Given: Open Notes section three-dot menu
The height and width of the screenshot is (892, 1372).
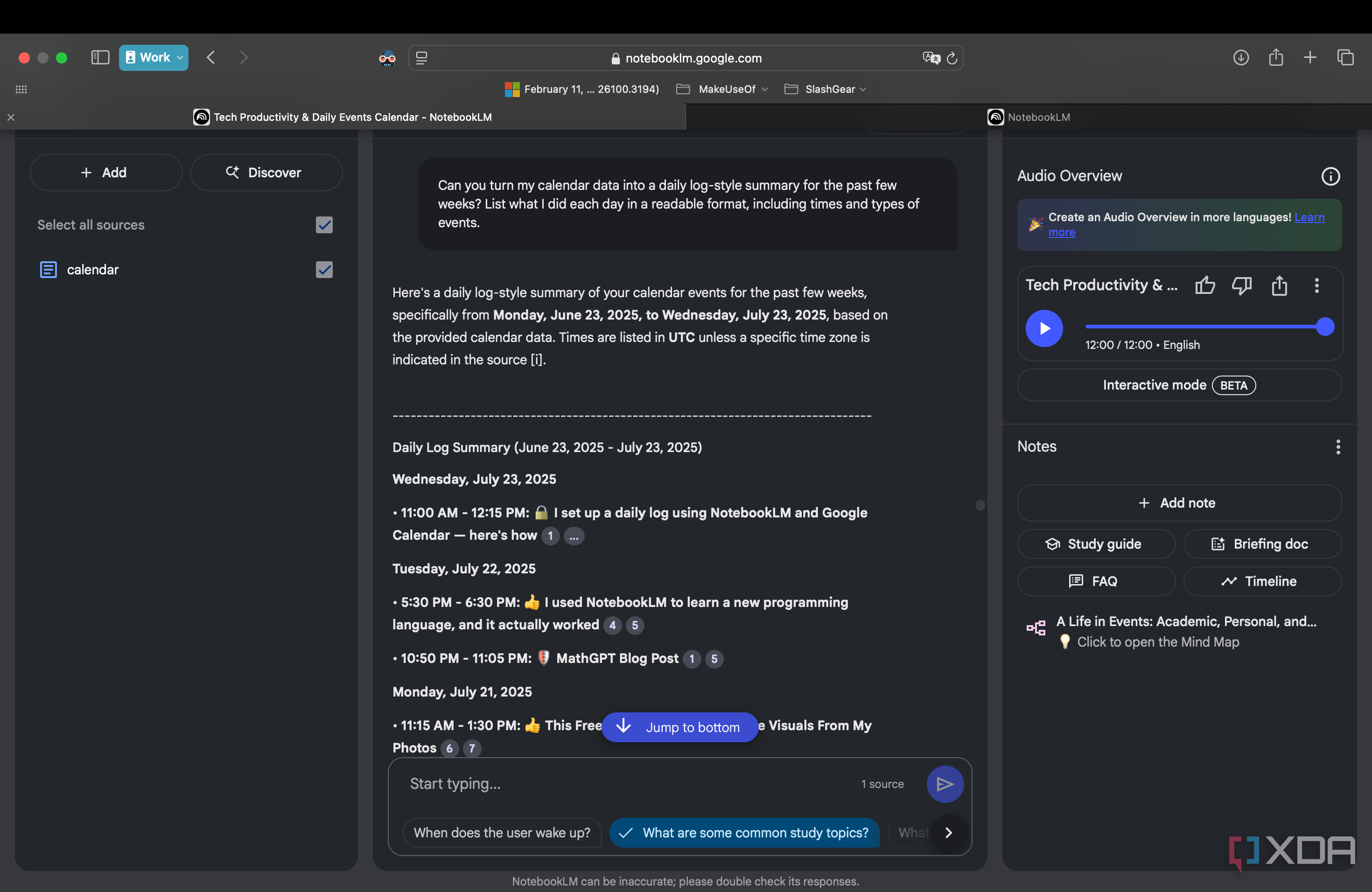Looking at the screenshot, I should point(1338,446).
